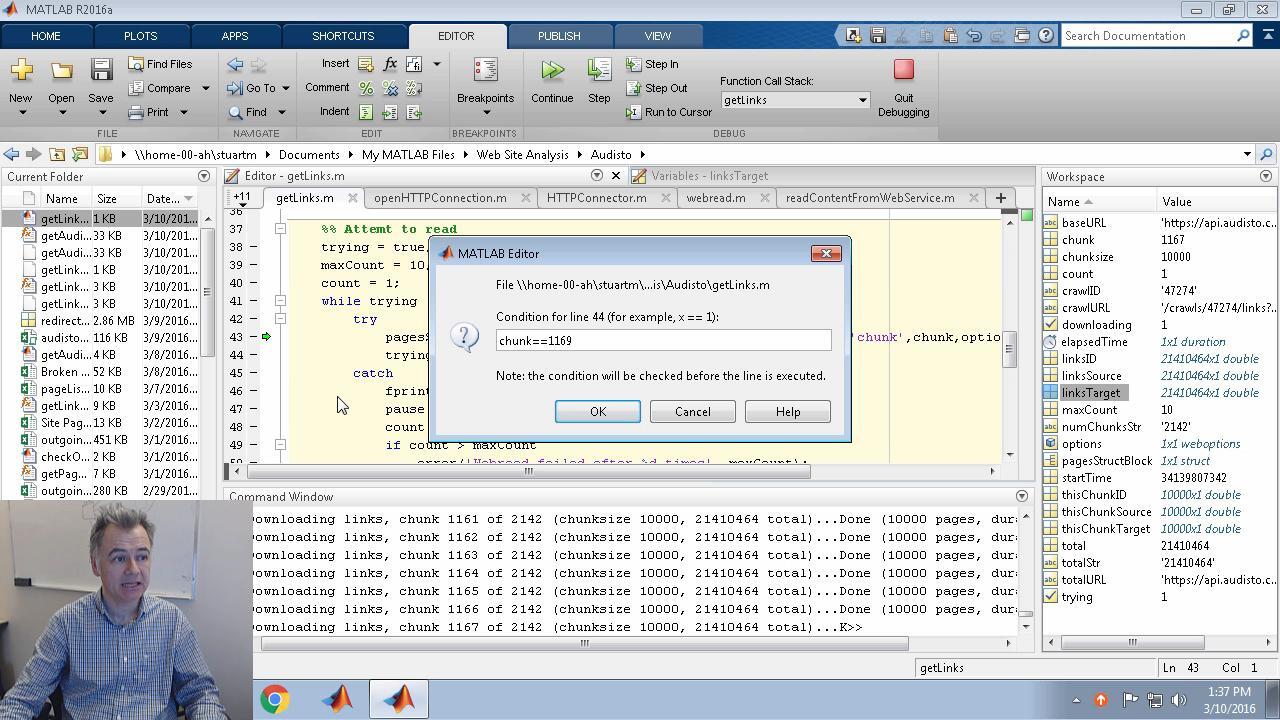The image size is (1280, 720).
Task: Click the Compare tool icon
Action: [x=160, y=88]
